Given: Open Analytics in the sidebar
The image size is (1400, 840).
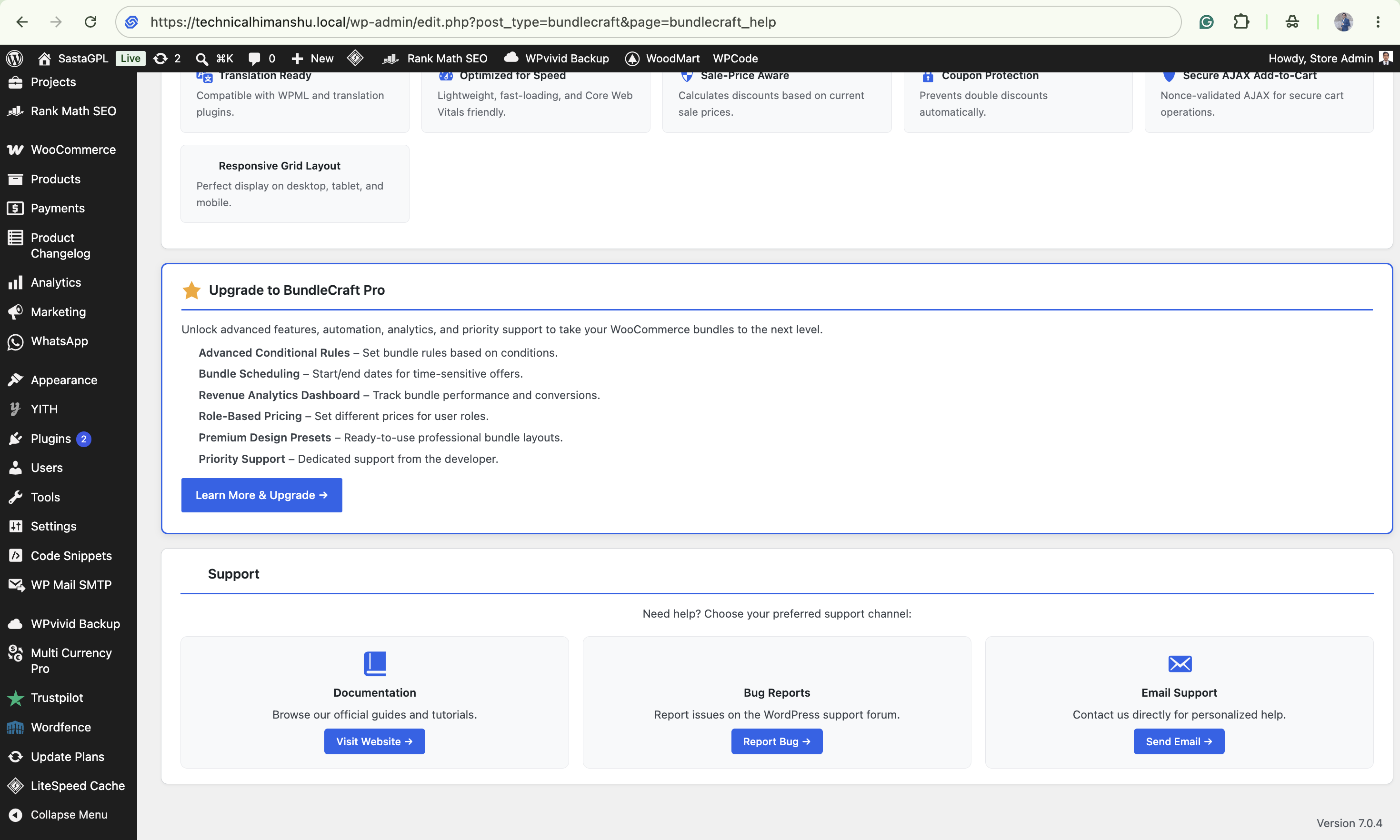Looking at the screenshot, I should 69,282.
